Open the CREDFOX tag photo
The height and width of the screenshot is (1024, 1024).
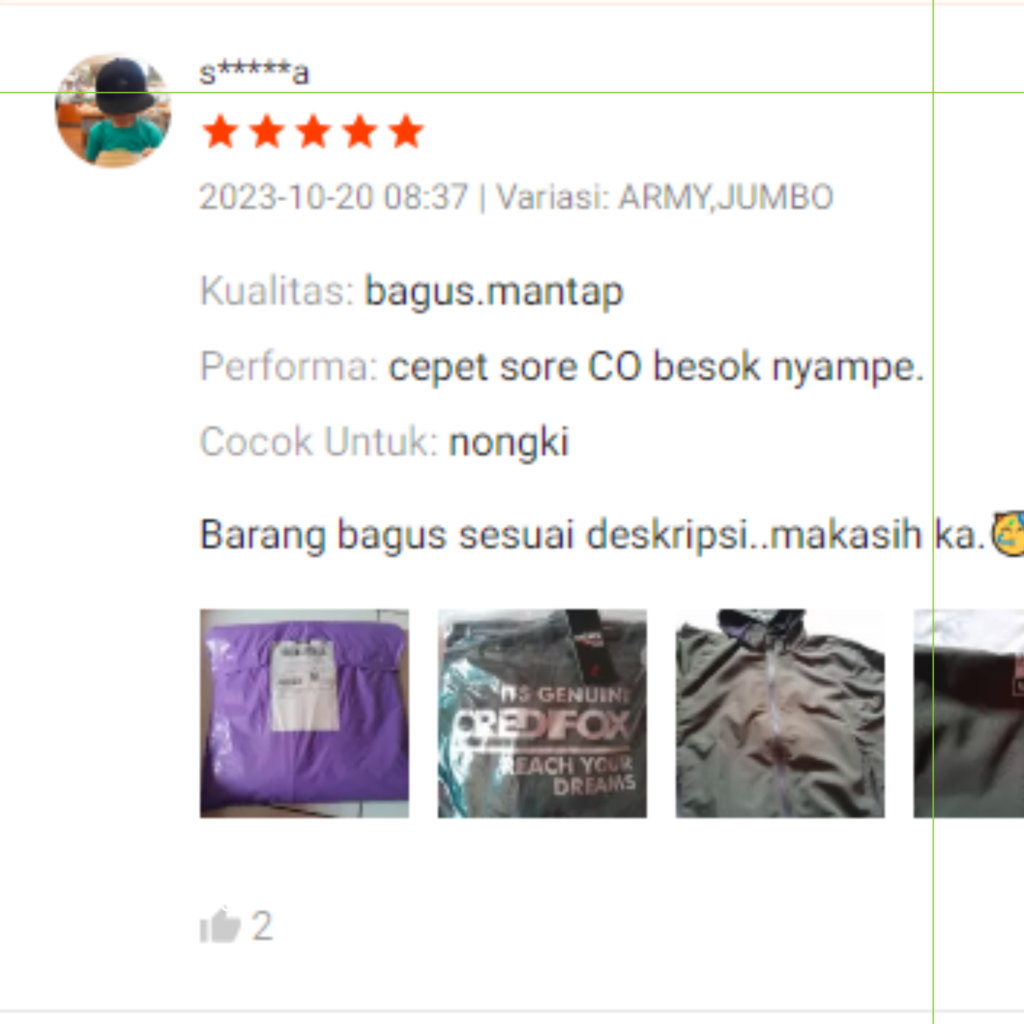click(542, 713)
